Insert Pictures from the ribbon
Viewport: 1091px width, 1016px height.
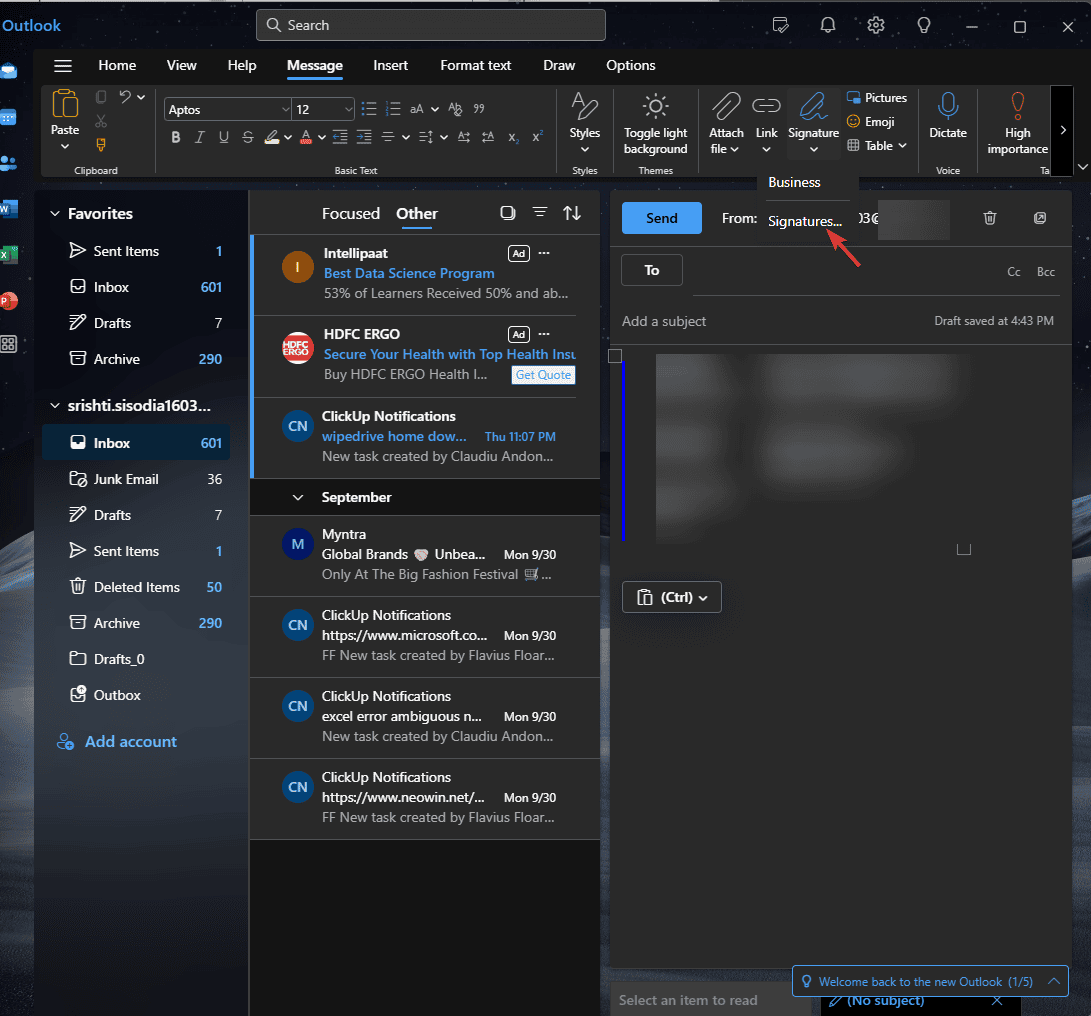click(877, 97)
